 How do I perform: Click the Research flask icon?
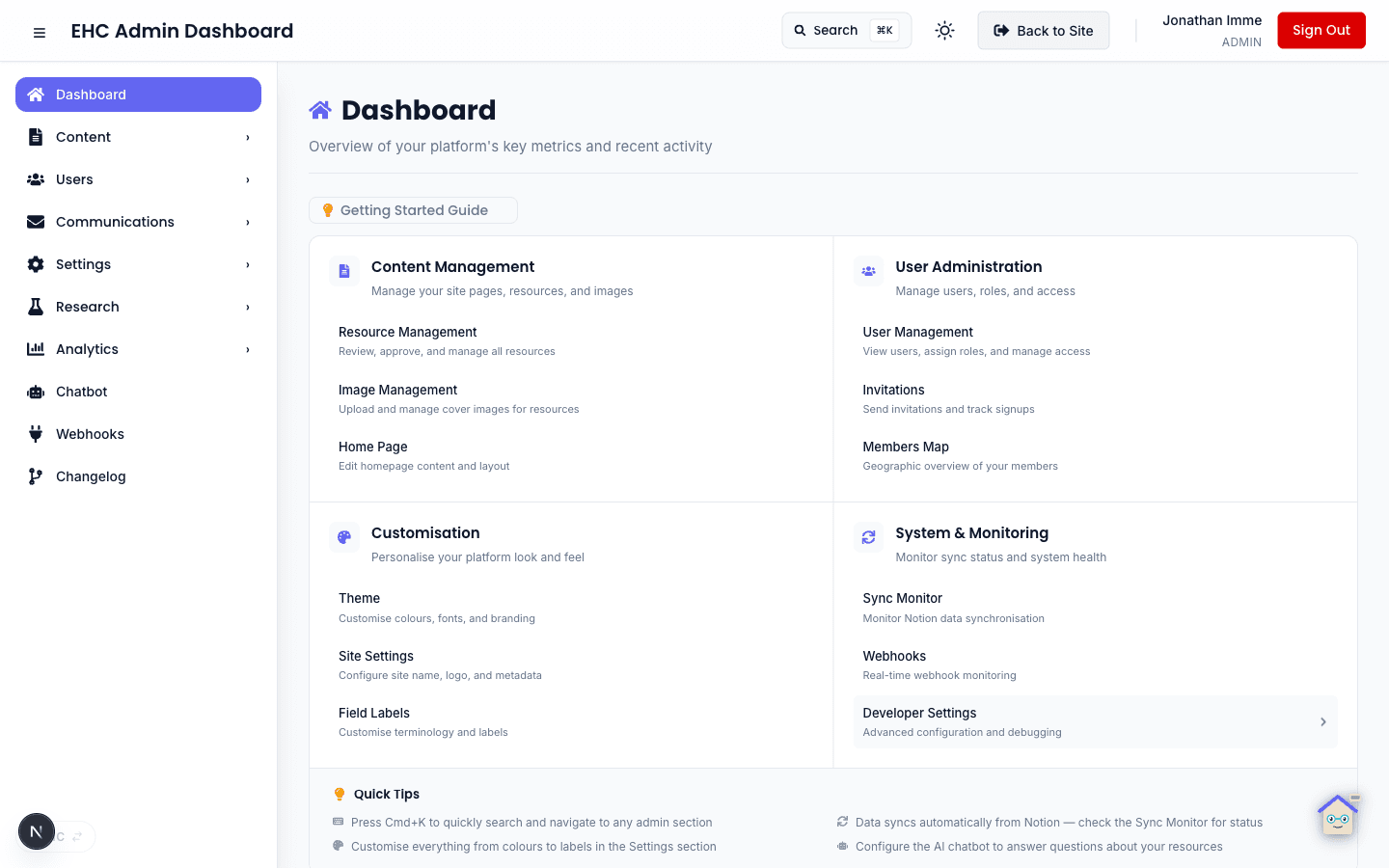click(35, 307)
